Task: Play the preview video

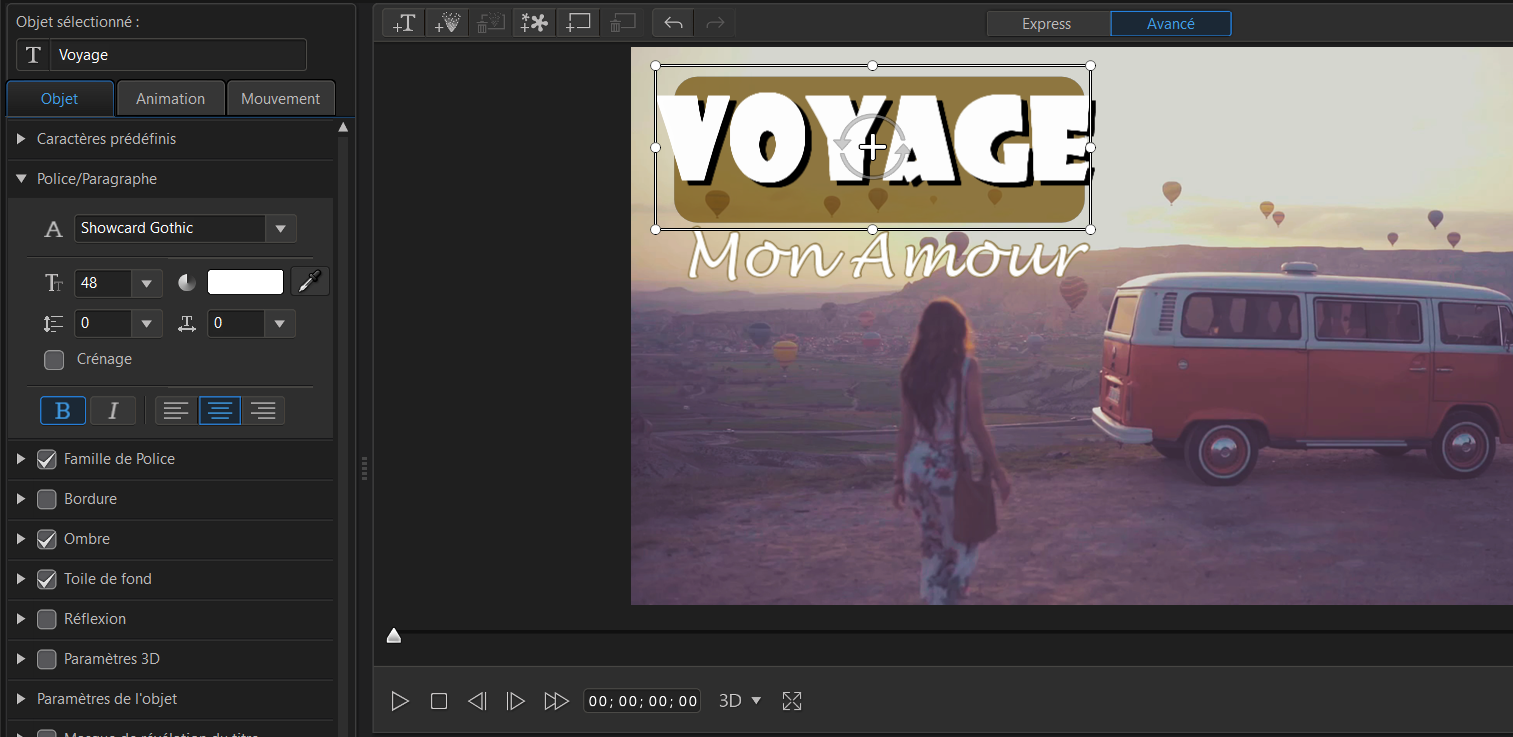Action: click(400, 701)
